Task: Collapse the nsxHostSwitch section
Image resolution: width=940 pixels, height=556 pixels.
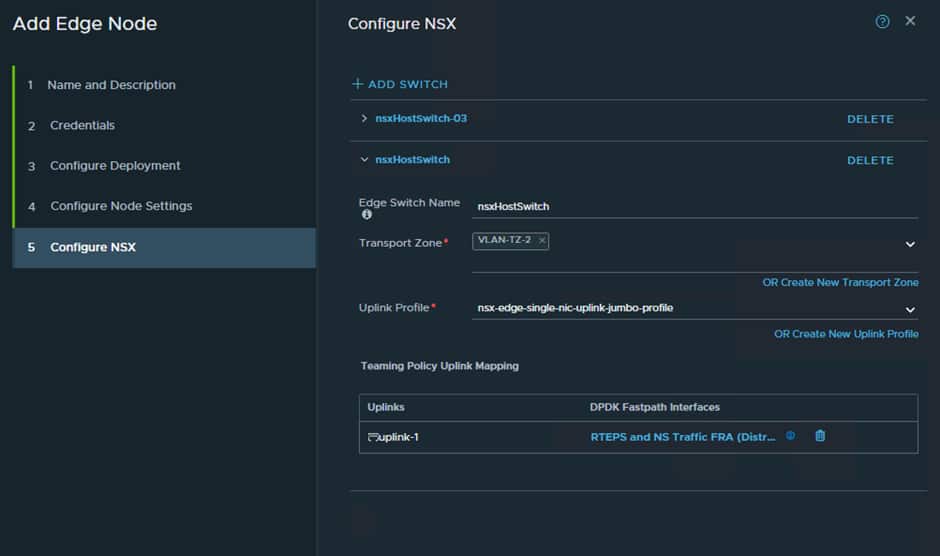Action: click(364, 160)
